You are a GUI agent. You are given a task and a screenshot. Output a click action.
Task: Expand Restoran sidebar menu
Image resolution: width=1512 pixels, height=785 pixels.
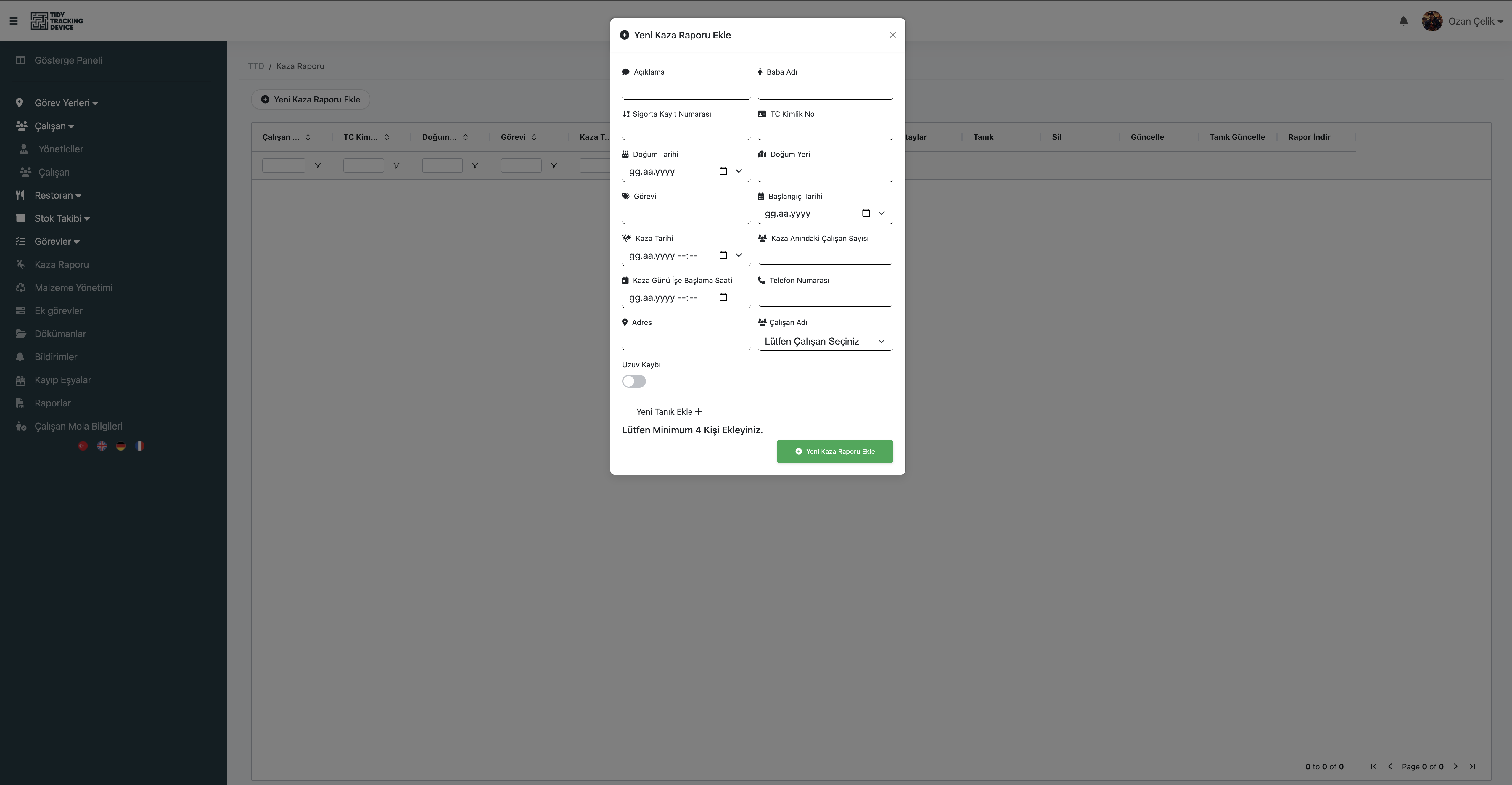click(x=57, y=196)
